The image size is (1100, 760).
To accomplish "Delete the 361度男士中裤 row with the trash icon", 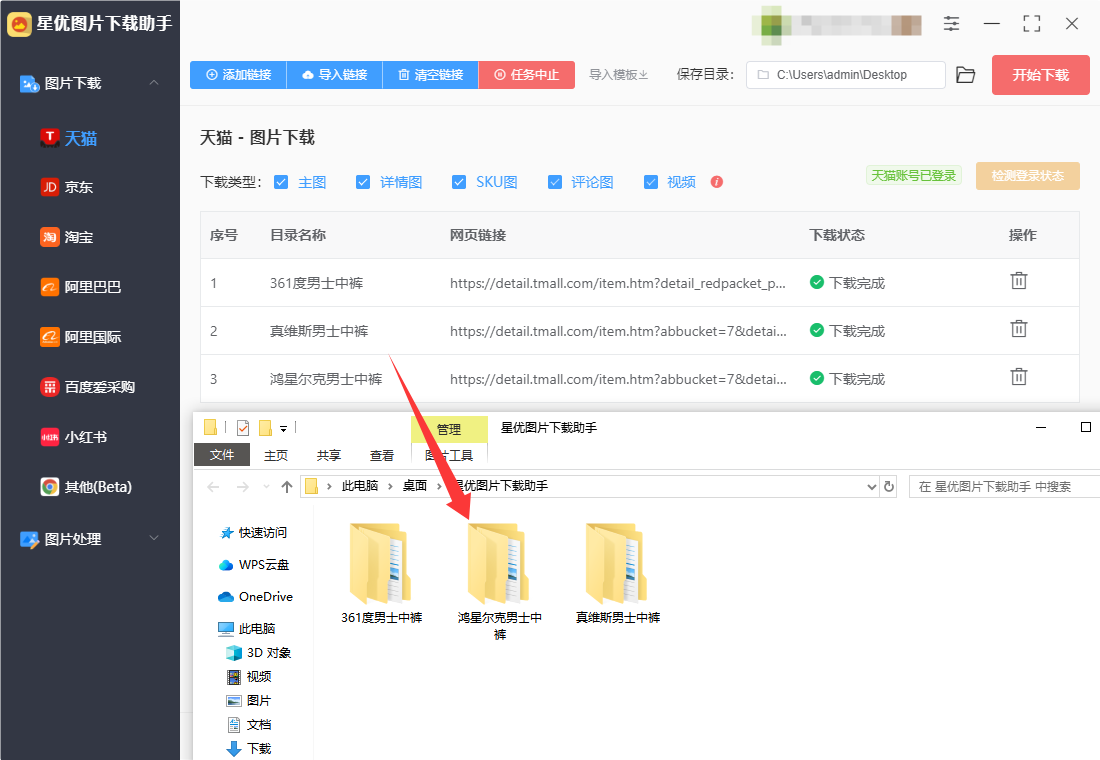I will (x=1019, y=281).
